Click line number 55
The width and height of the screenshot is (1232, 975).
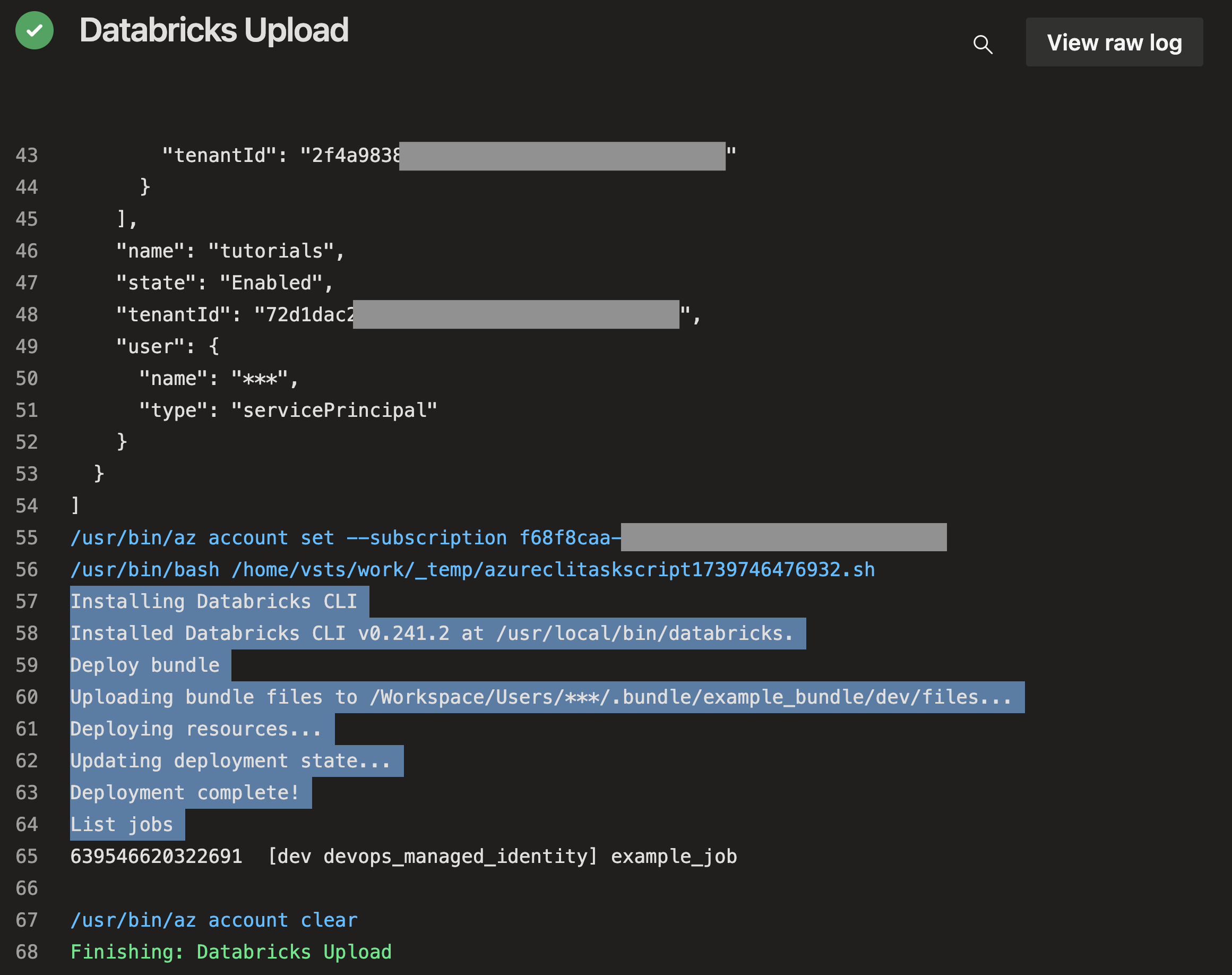coord(27,538)
